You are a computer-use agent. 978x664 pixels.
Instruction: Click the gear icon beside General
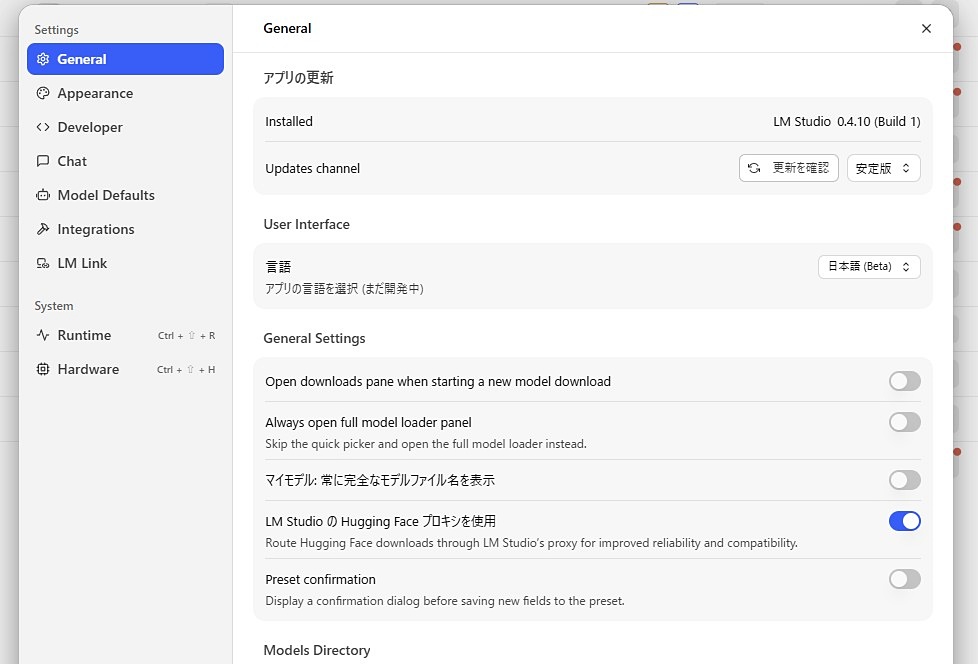click(x=43, y=59)
